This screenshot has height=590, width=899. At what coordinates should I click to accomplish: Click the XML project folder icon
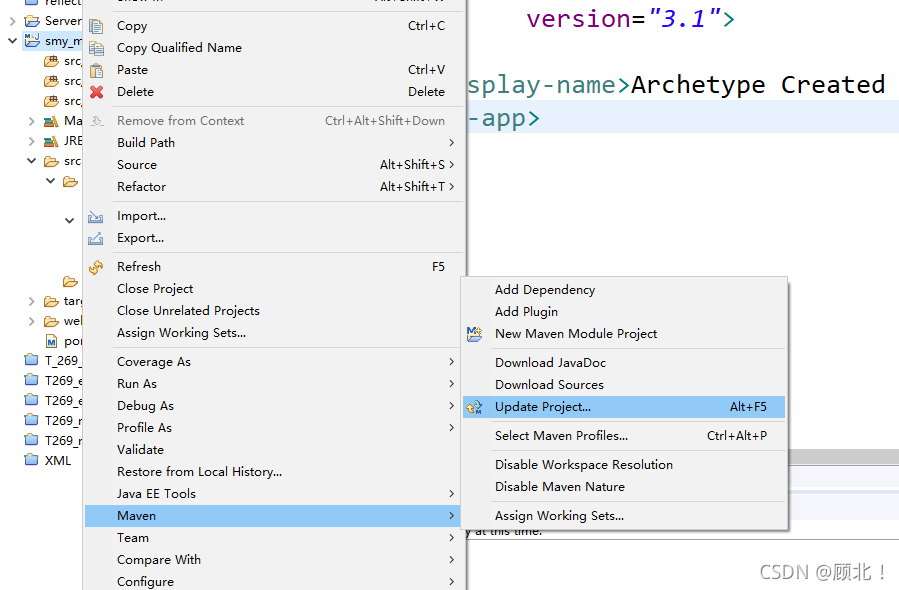(32, 460)
